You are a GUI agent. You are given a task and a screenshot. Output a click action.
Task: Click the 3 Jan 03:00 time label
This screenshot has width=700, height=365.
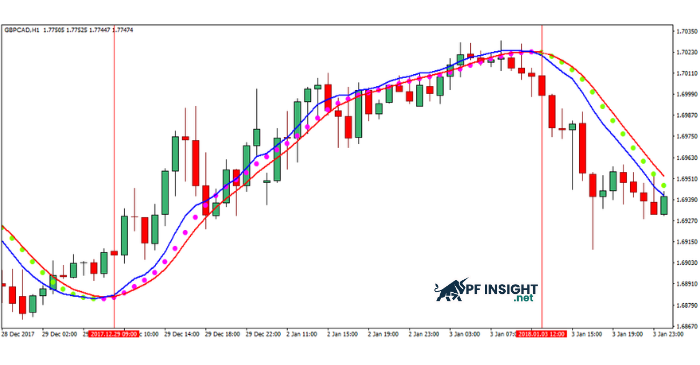pyautogui.click(x=465, y=334)
